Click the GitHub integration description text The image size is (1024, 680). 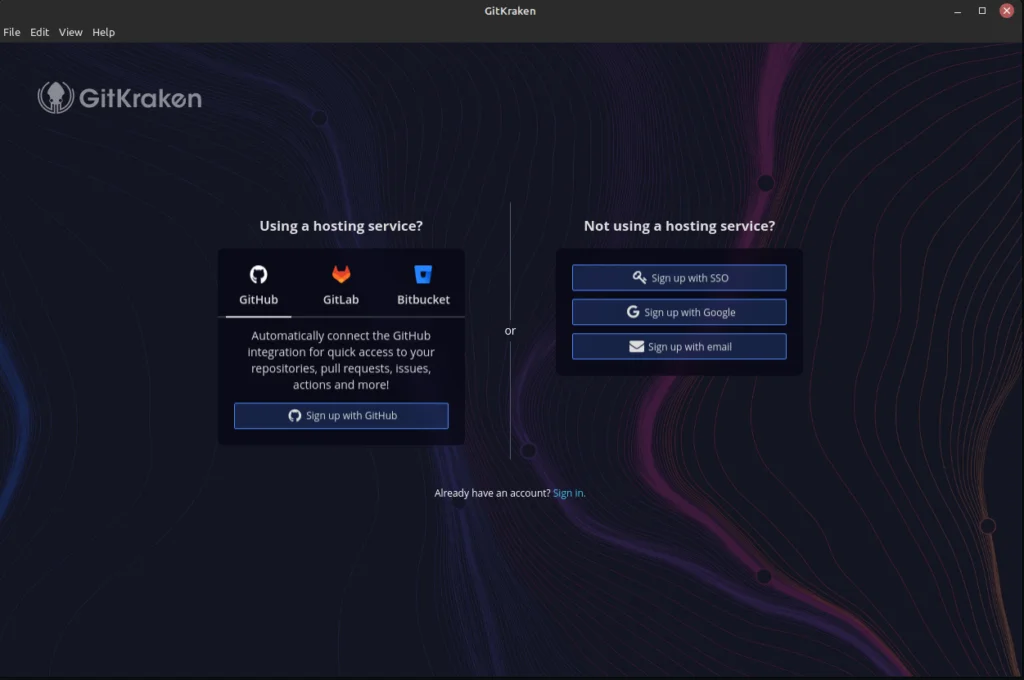(x=341, y=360)
